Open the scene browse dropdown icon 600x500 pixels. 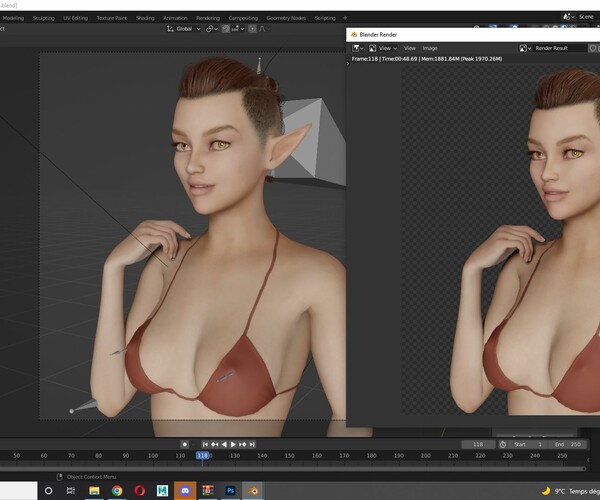click(568, 17)
